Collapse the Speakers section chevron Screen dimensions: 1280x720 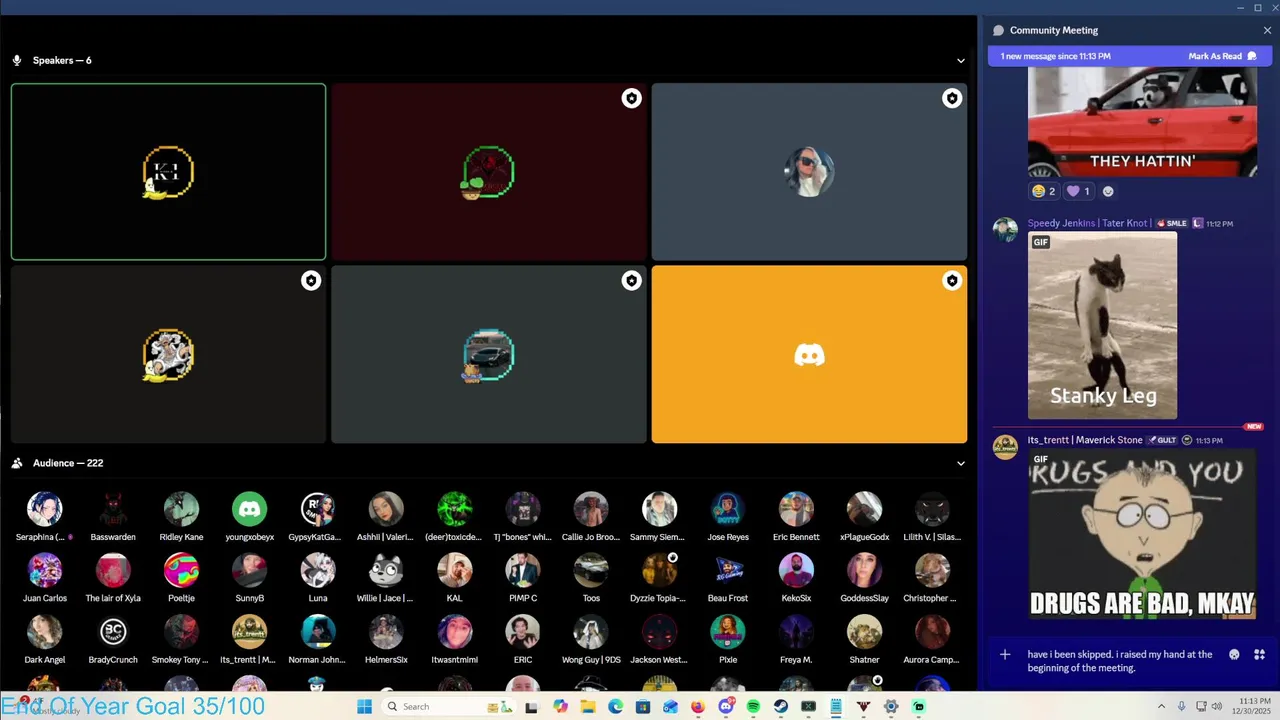[x=961, y=60]
